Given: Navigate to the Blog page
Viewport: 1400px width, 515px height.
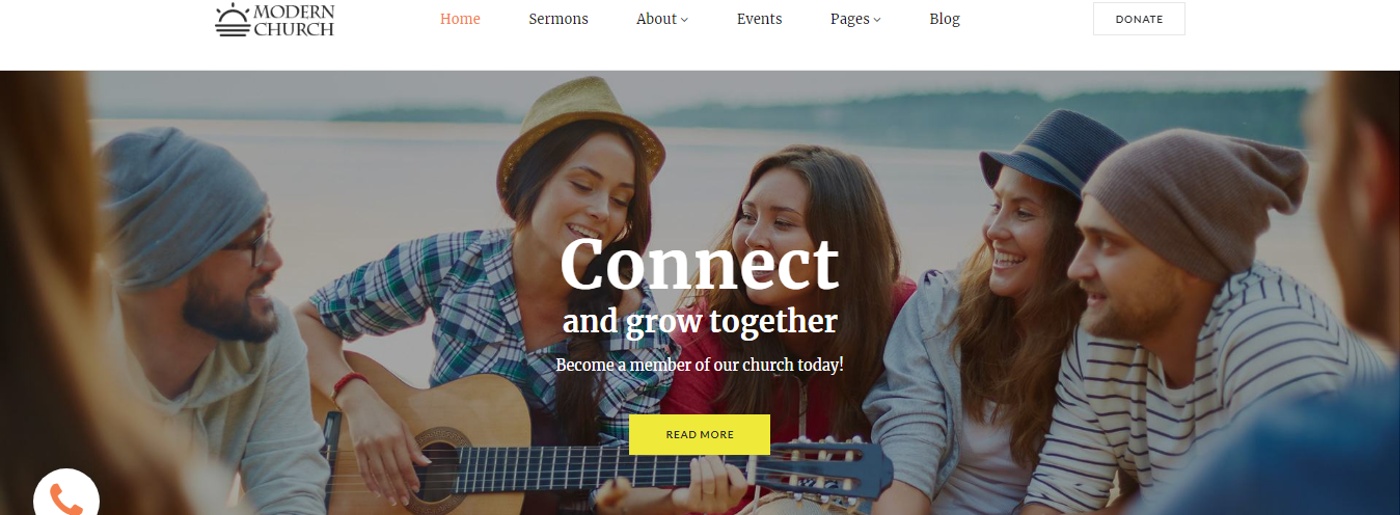Looking at the screenshot, I should (944, 19).
